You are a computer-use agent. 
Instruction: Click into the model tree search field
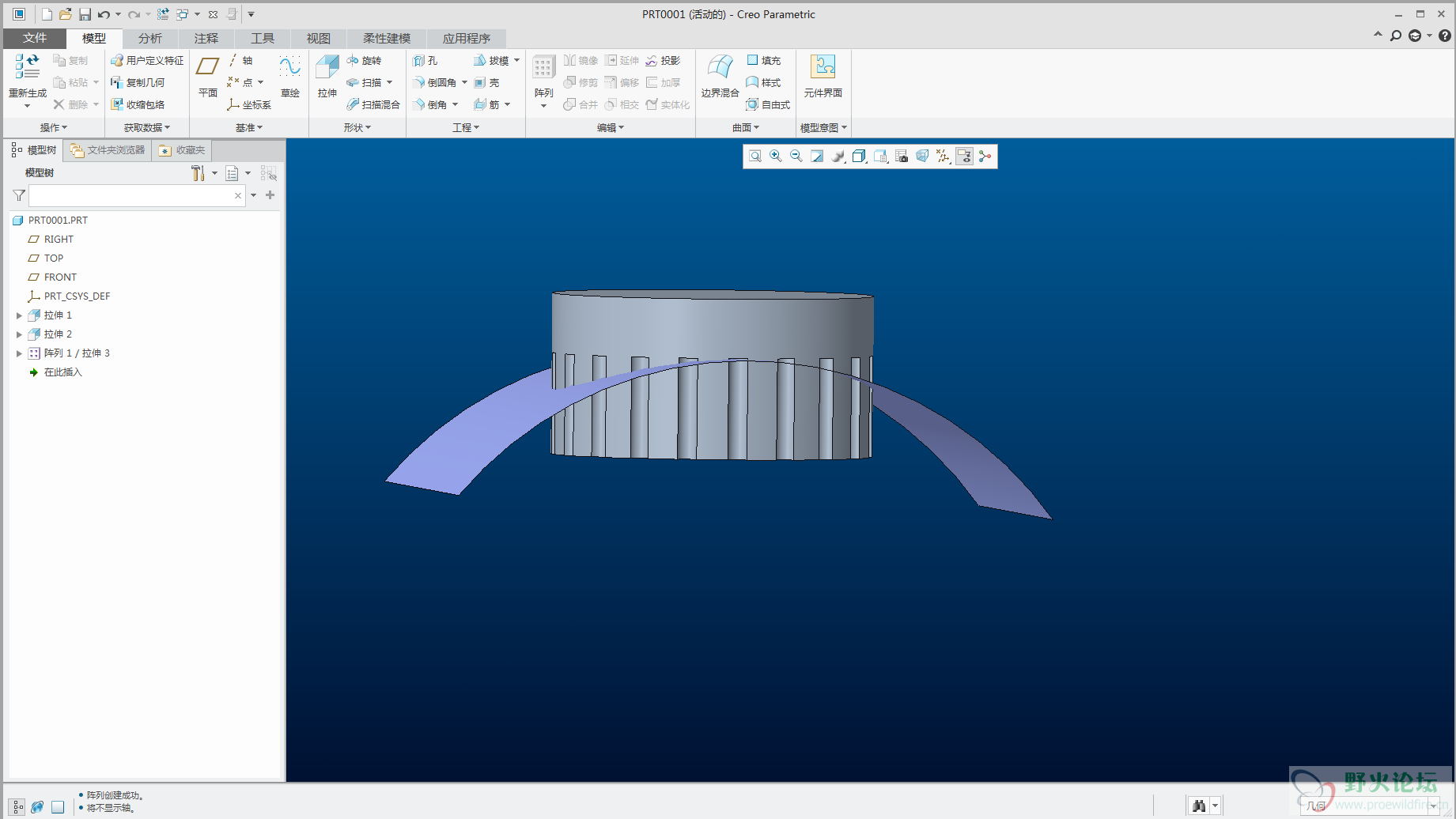137,195
